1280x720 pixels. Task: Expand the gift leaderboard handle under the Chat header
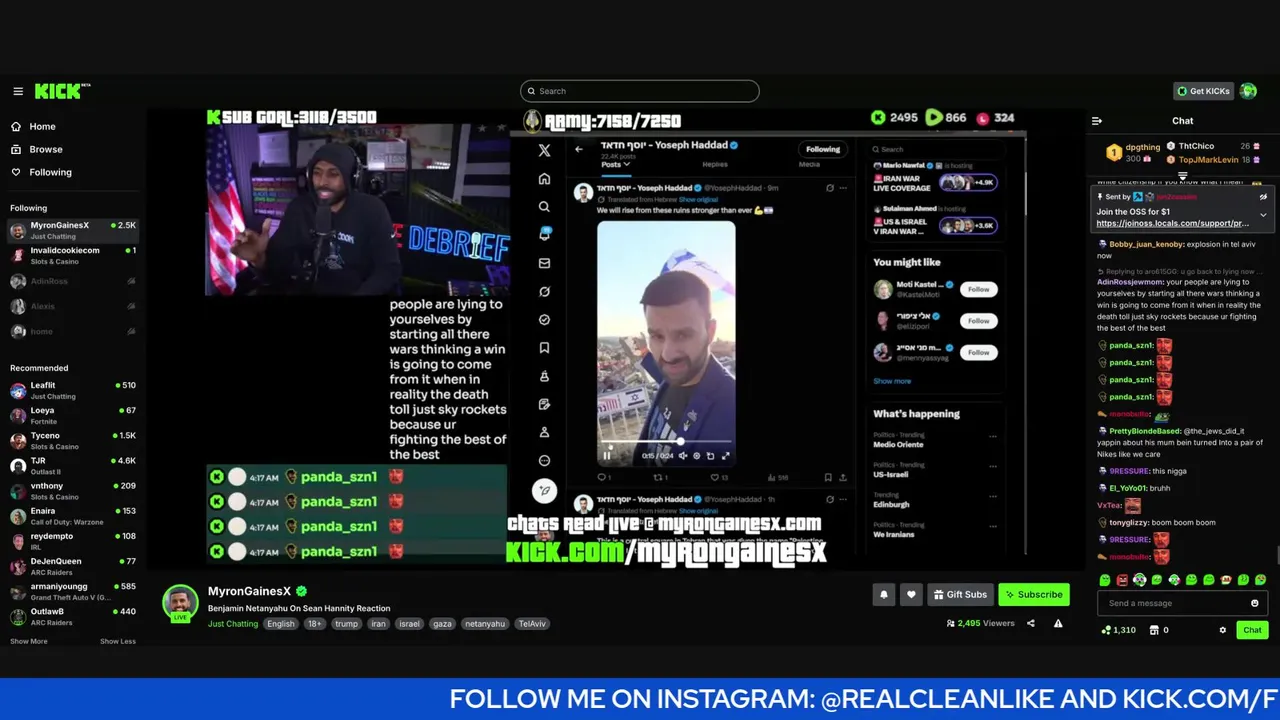(1183, 176)
